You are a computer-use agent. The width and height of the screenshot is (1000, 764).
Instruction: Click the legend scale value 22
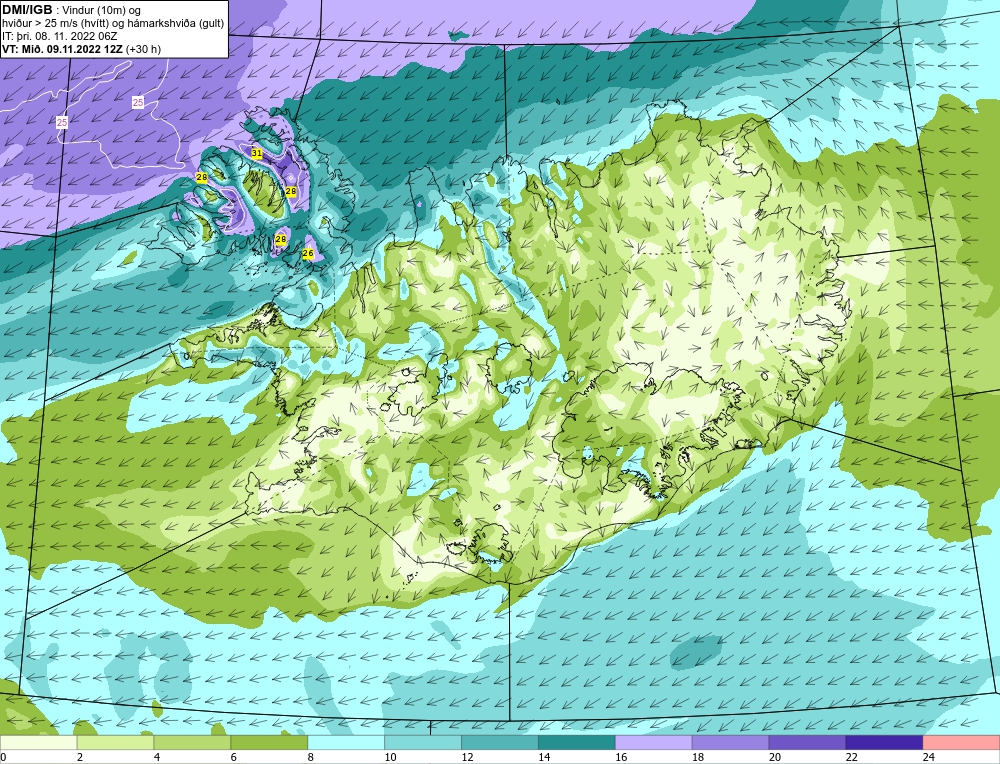(x=852, y=758)
